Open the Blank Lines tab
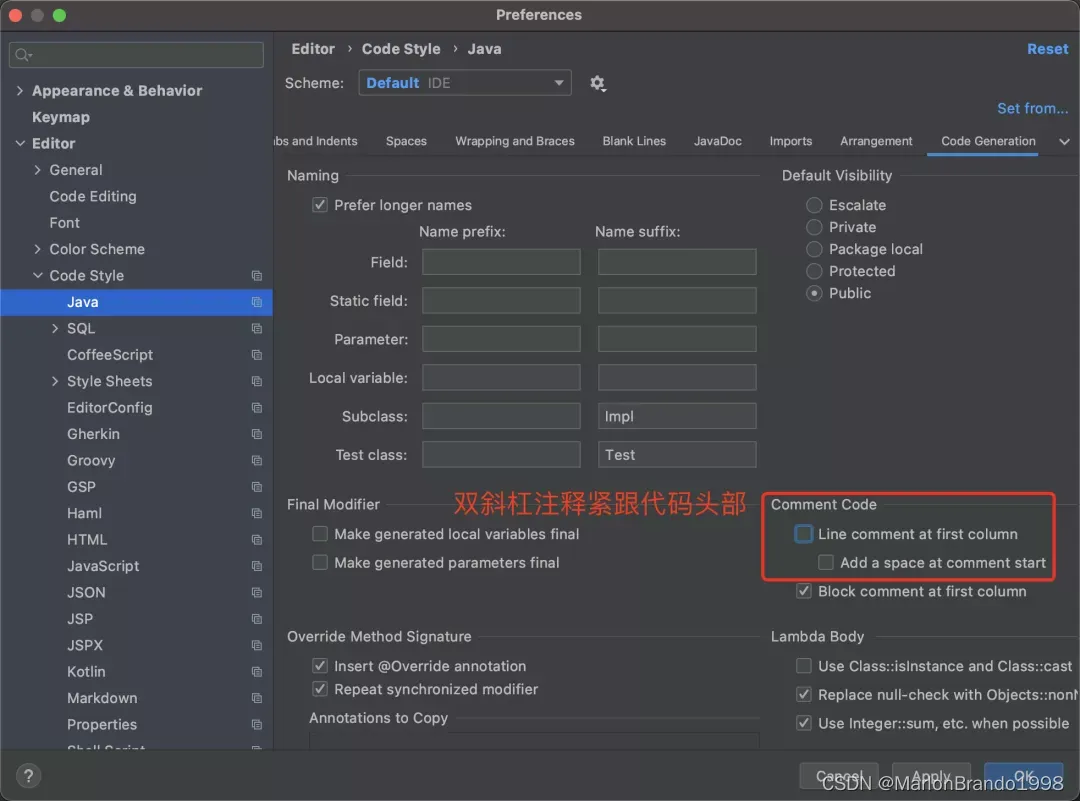The width and height of the screenshot is (1080, 801). coord(634,141)
